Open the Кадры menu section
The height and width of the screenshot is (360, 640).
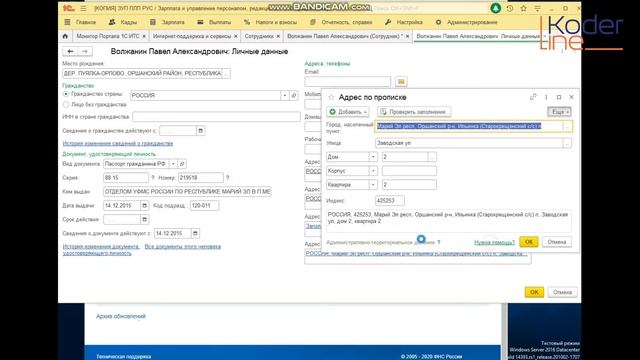coord(123,22)
